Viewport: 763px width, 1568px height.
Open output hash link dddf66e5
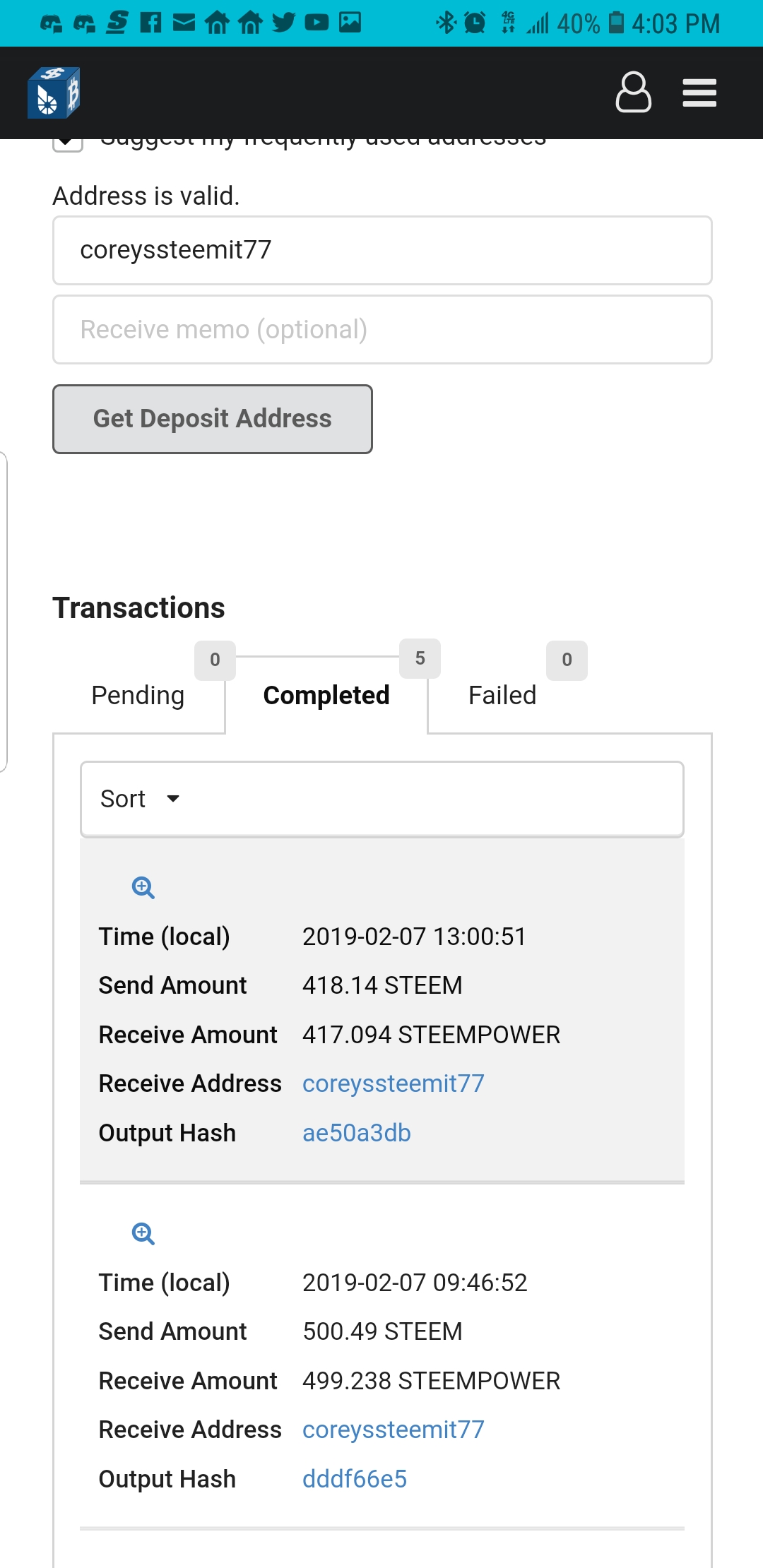pos(355,1479)
